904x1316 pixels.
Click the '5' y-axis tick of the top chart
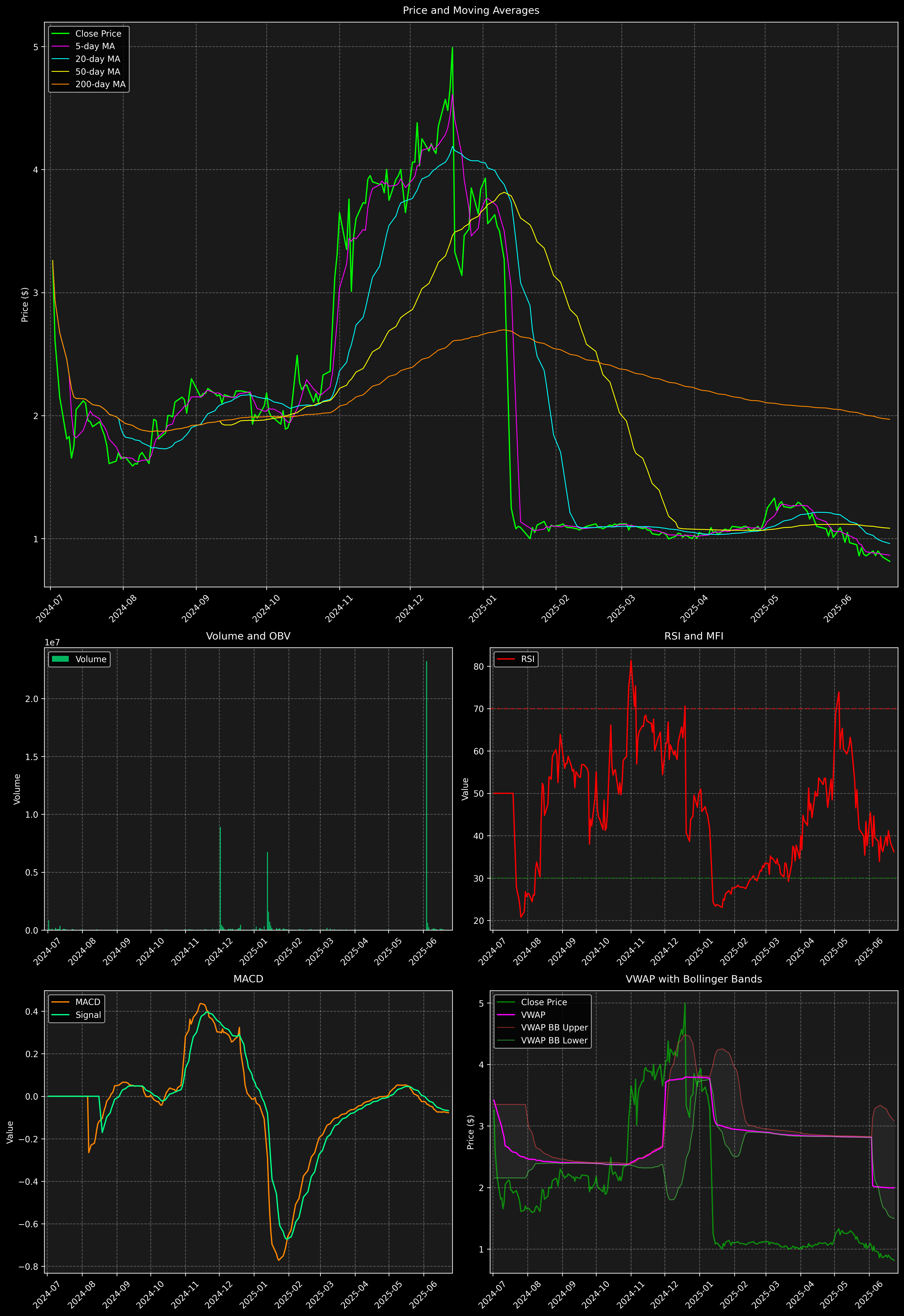pos(36,47)
